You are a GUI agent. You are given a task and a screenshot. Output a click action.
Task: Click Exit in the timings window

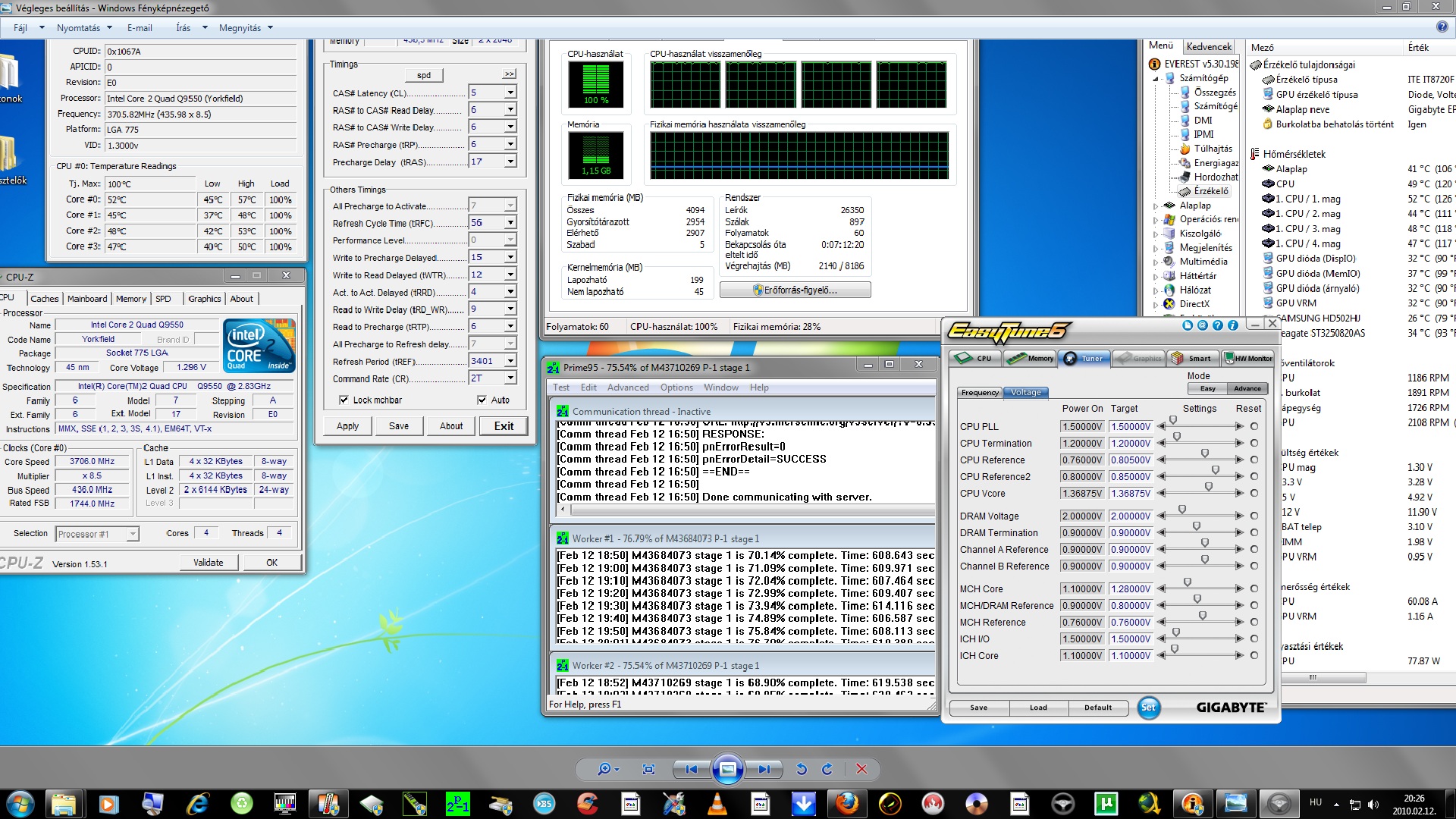(504, 426)
